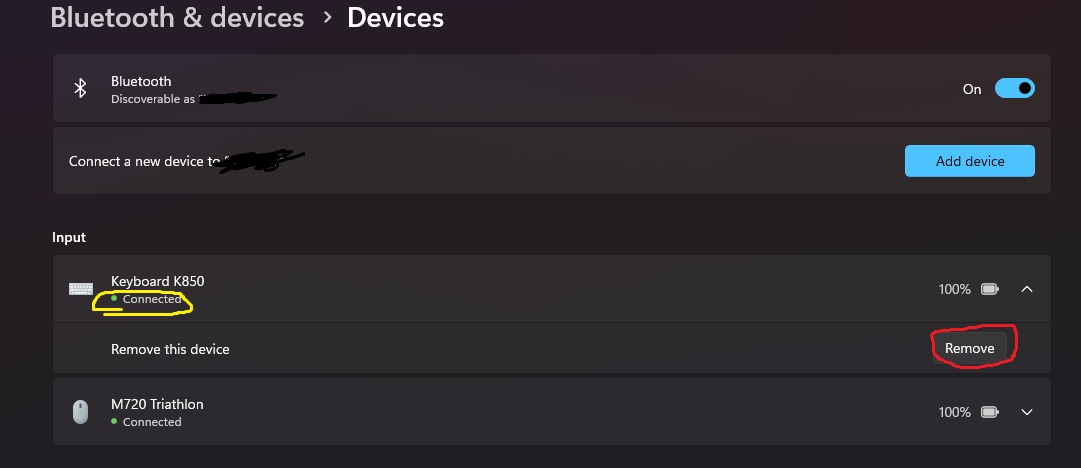Turn off the Bluetooth toggle switch
This screenshot has width=1081, height=468.
tap(1014, 89)
